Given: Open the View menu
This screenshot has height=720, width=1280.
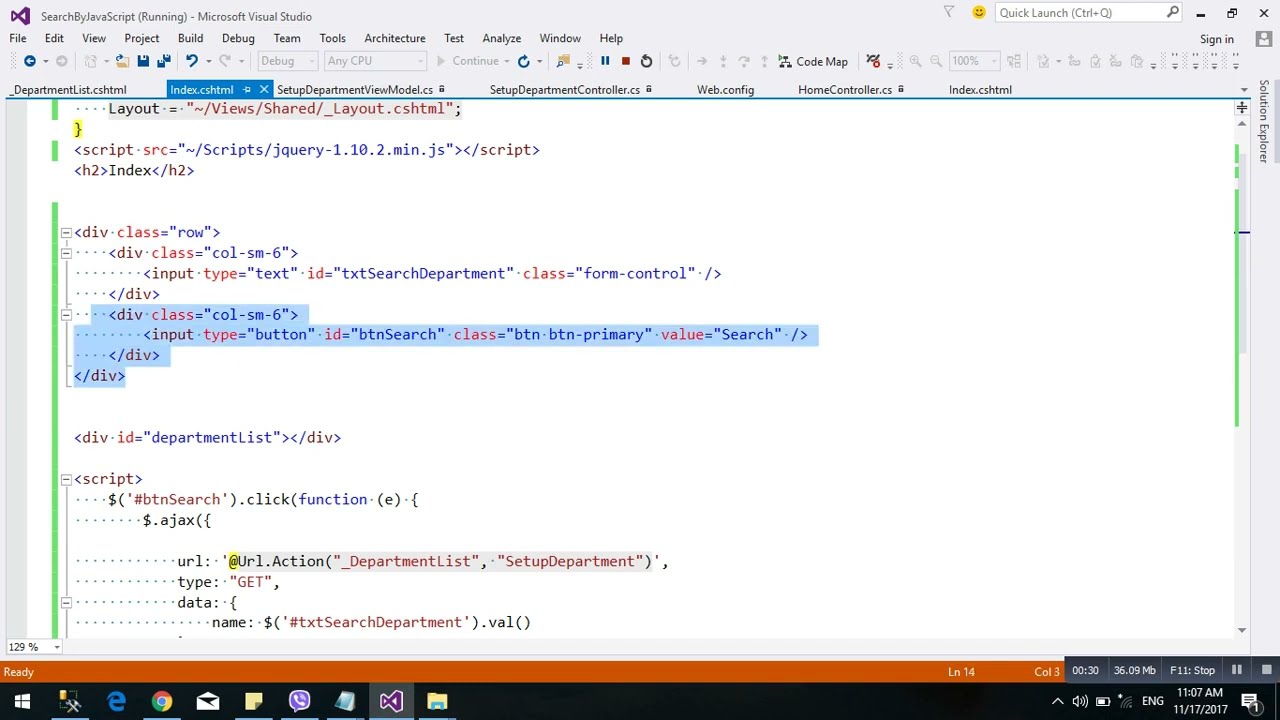Looking at the screenshot, I should 94,38.
